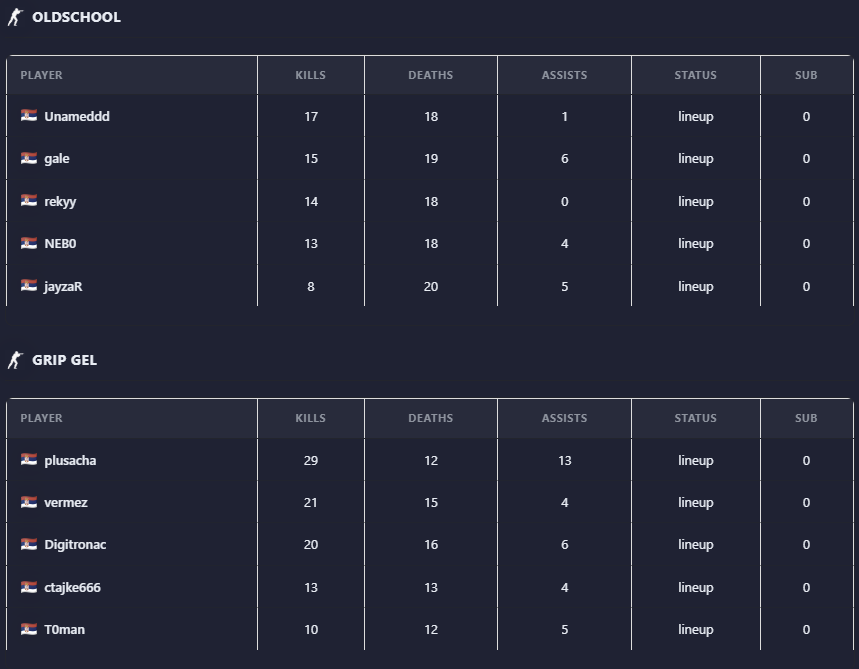The height and width of the screenshot is (669, 859).
Task: Click the OLDSCHOOL STATUS column header
Action: tap(695, 75)
